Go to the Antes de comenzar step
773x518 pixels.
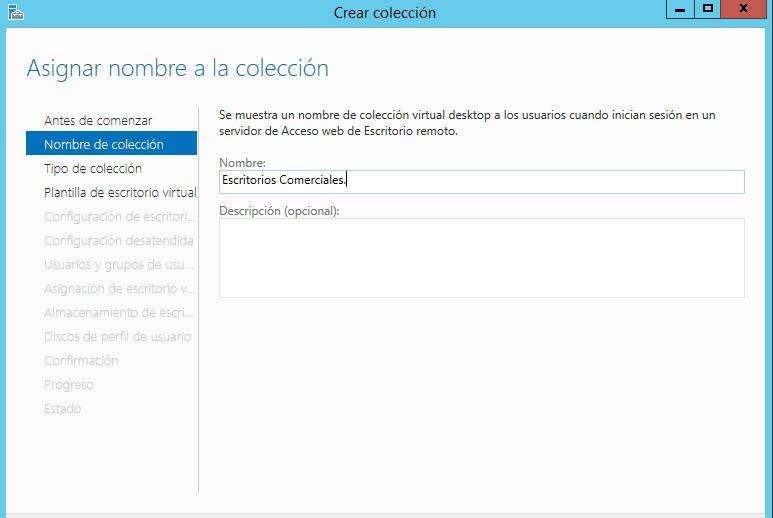[98, 121]
